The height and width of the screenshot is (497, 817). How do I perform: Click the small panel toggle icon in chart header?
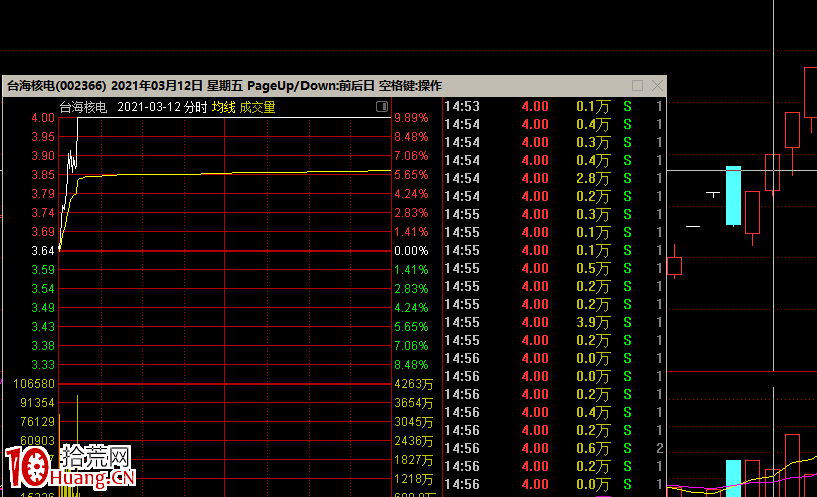click(x=382, y=106)
